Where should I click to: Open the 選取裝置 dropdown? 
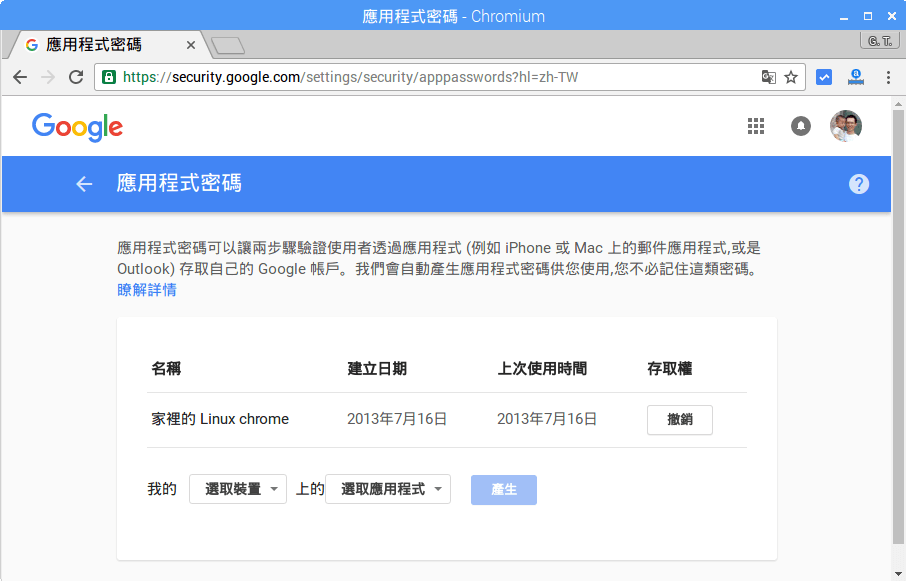[x=237, y=489]
